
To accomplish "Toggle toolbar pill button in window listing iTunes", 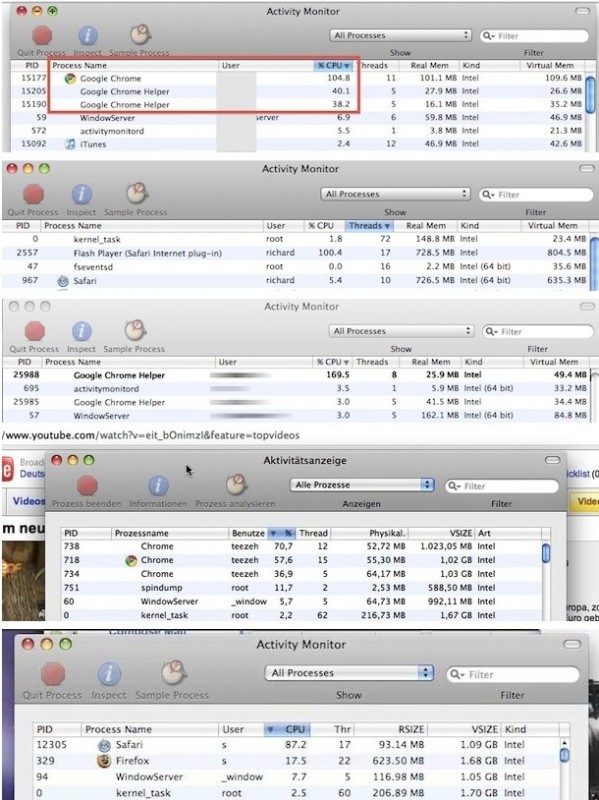I will click(582, 11).
